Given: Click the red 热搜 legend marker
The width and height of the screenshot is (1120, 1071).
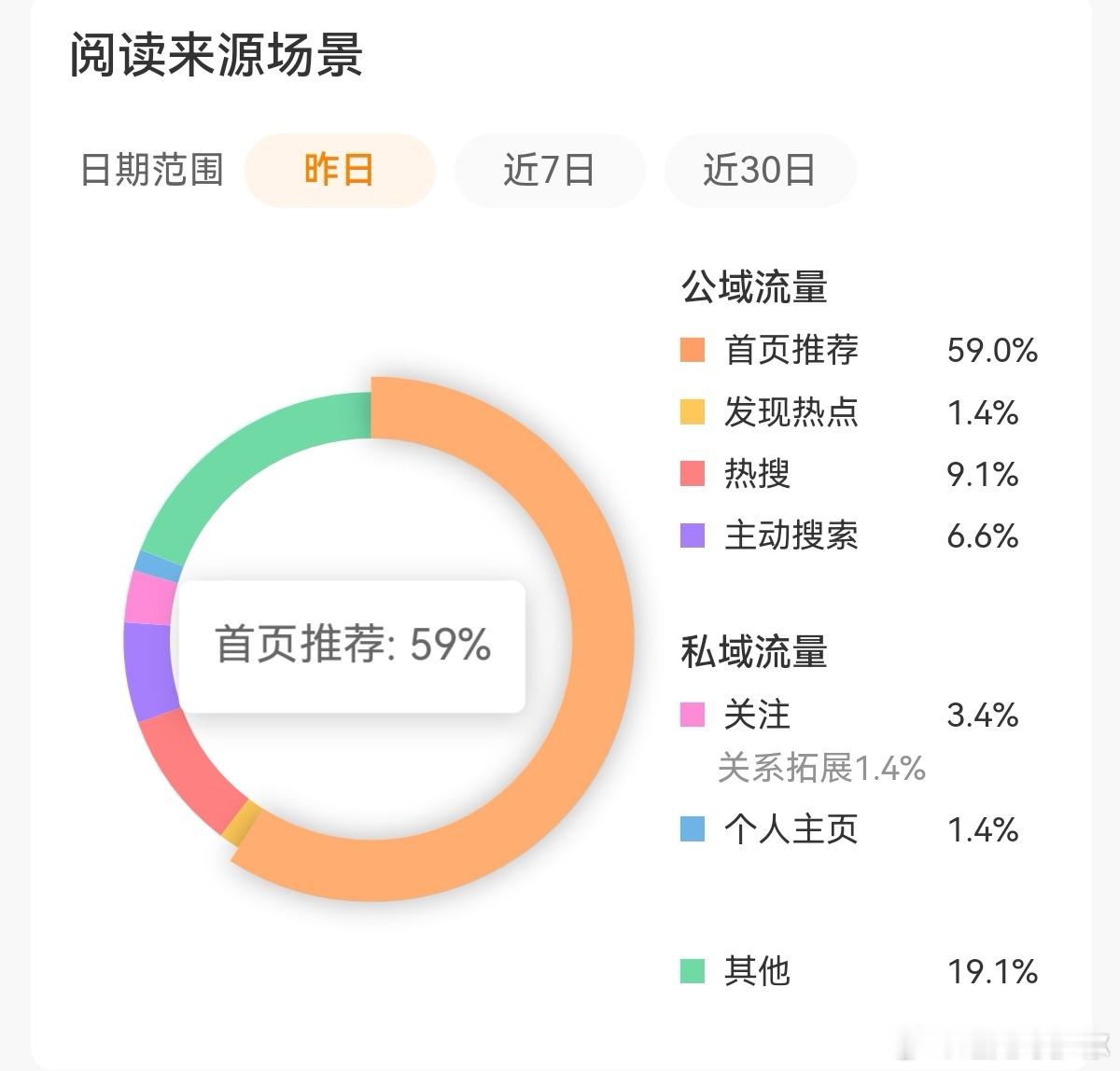Looking at the screenshot, I should tap(691, 475).
